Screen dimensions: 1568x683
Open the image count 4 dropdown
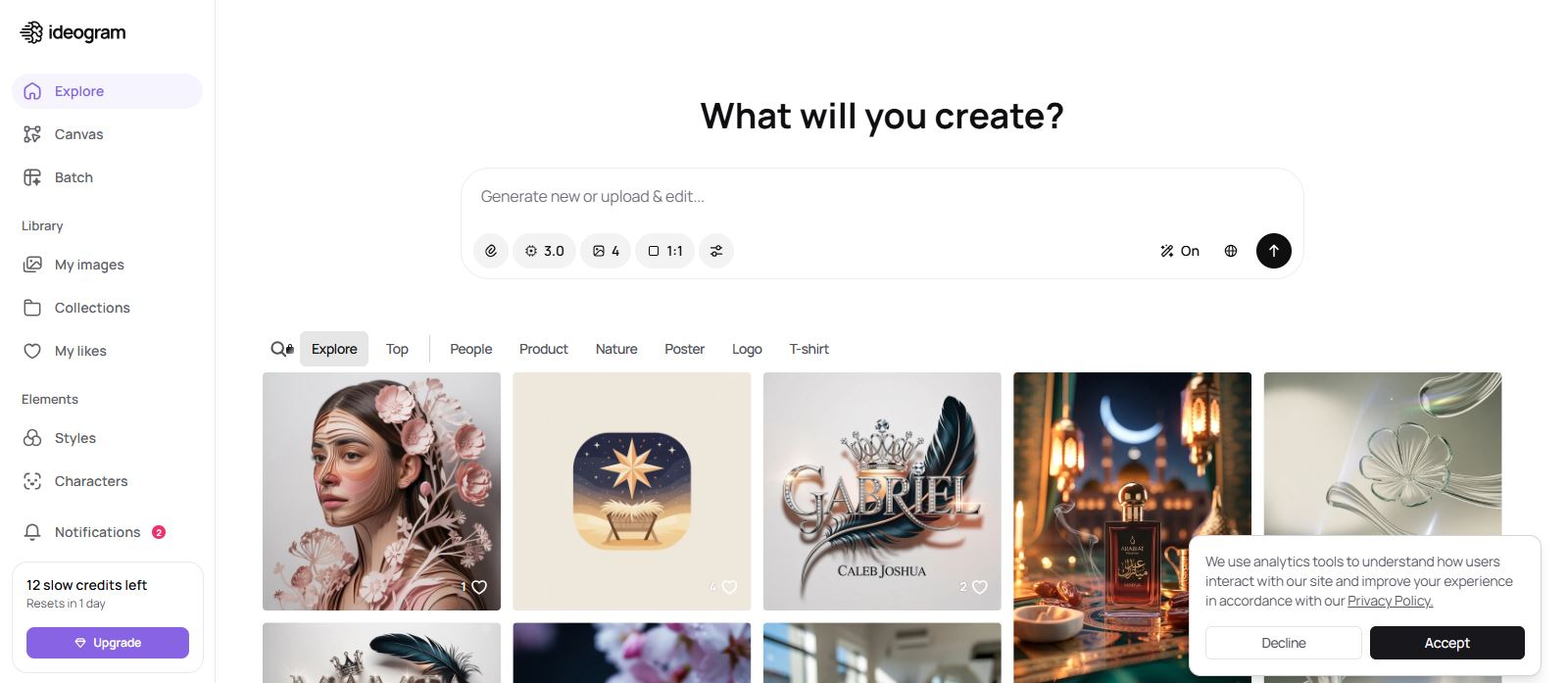point(606,251)
